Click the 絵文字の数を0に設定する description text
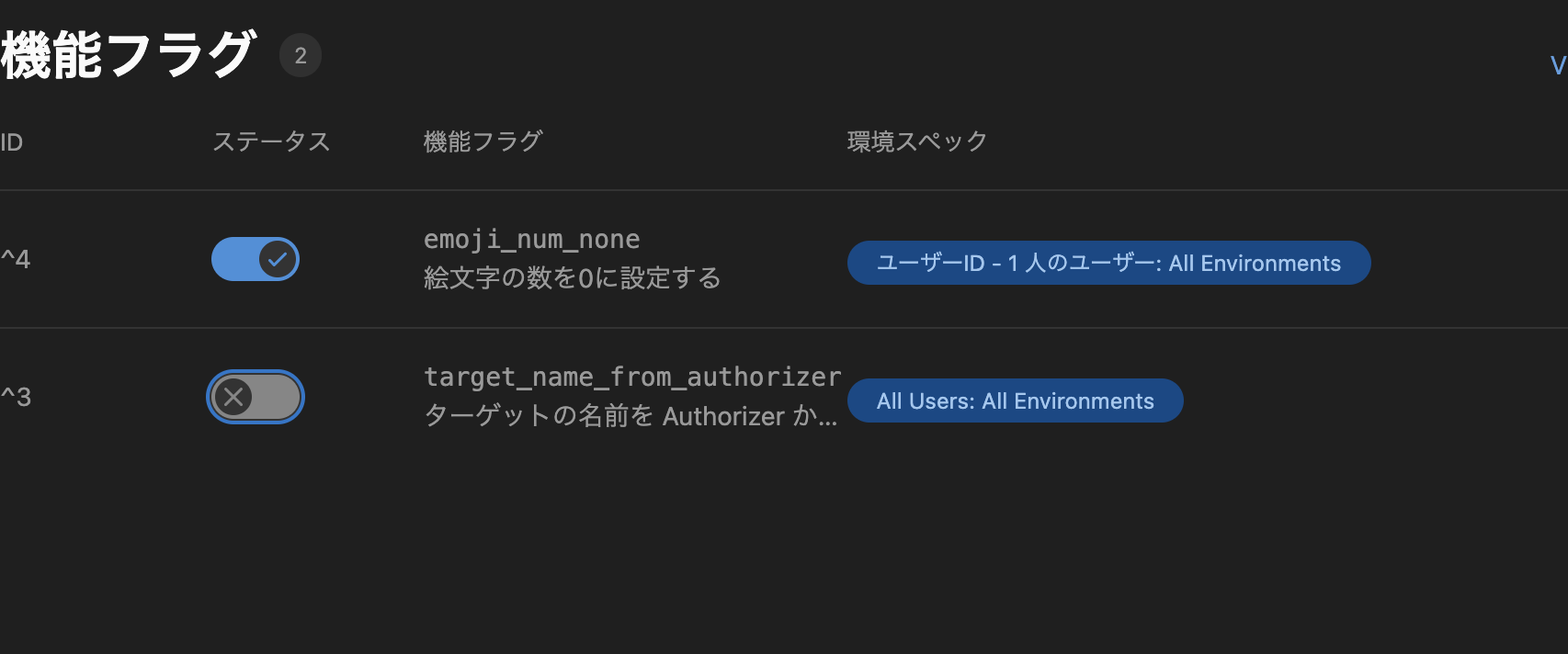 tap(574, 277)
